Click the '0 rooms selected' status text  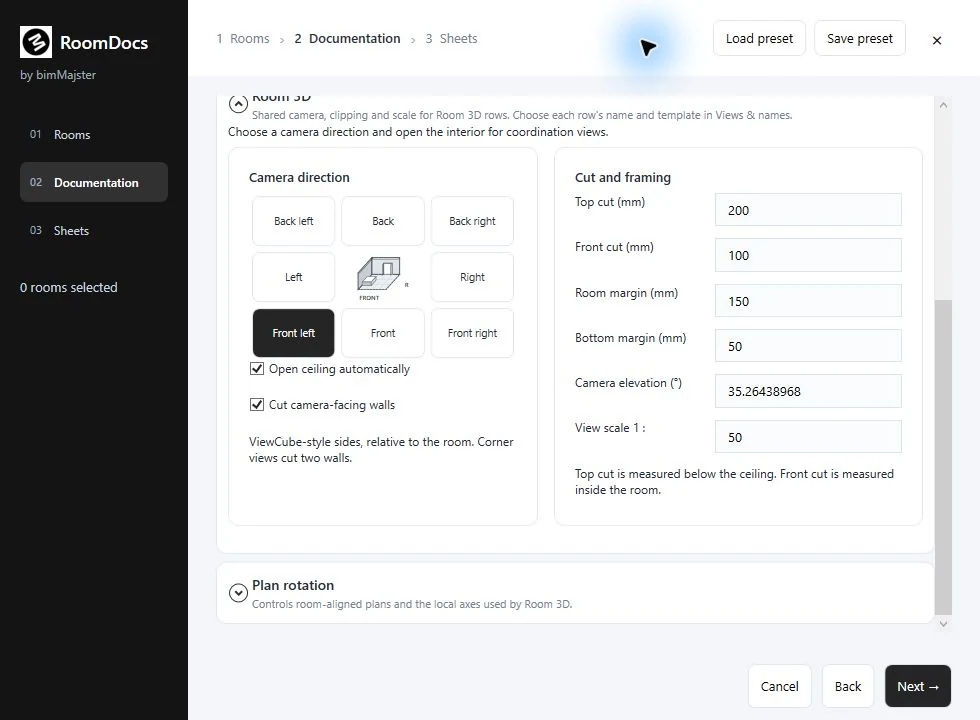click(69, 288)
